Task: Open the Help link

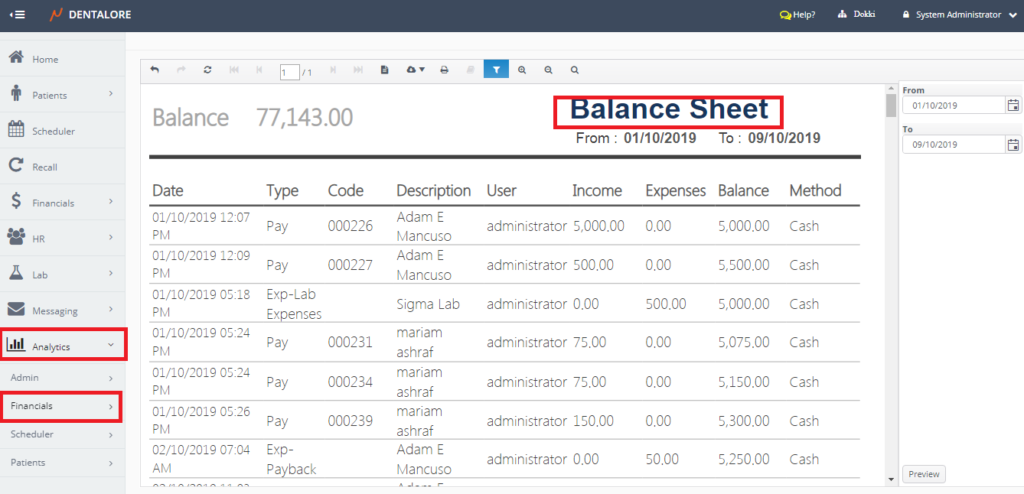Action: coord(797,15)
